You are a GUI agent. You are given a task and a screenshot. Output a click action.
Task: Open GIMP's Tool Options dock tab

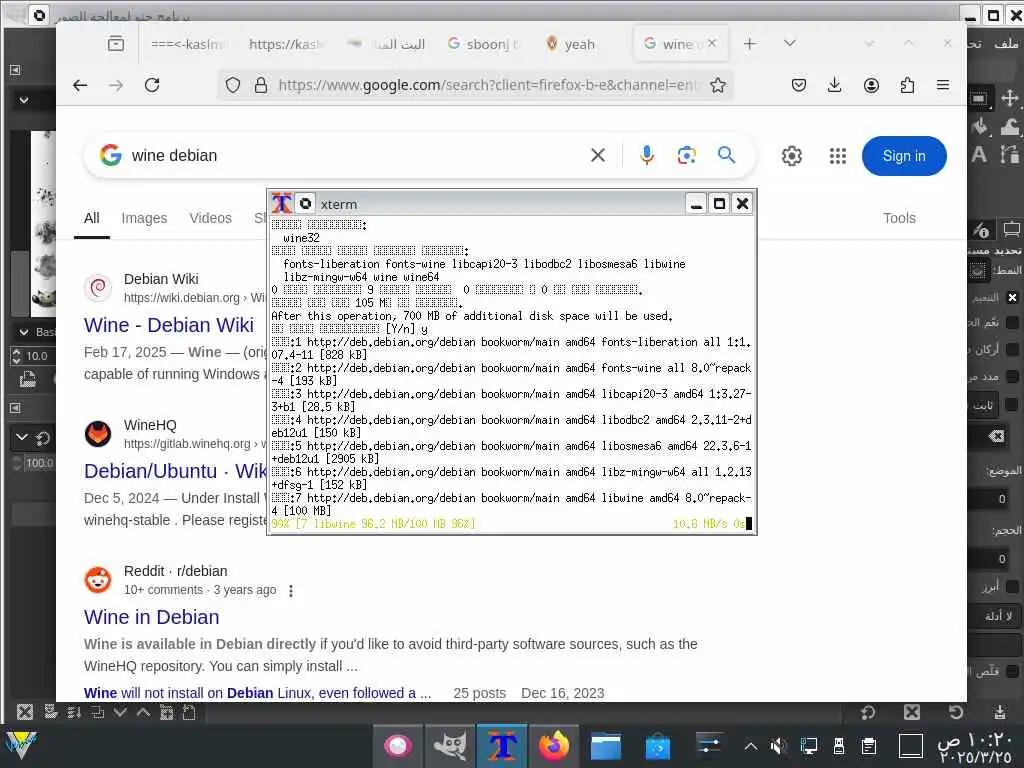click(x=982, y=229)
